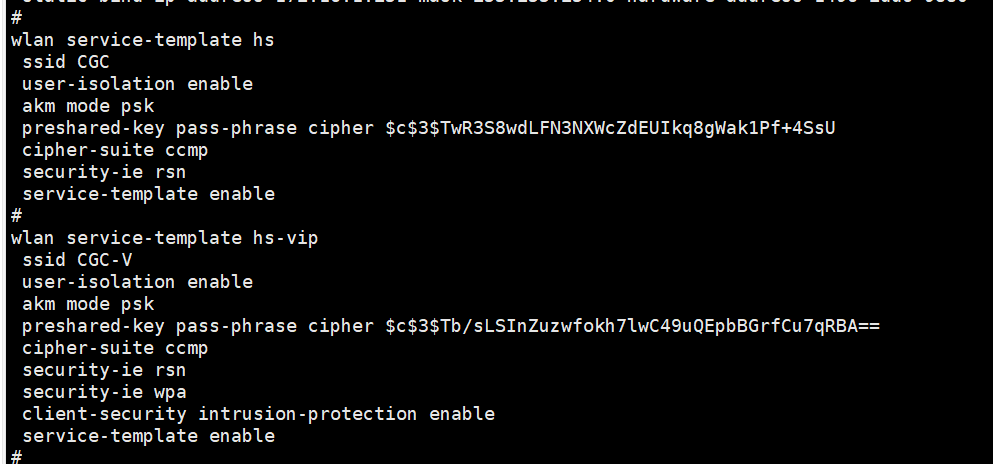Click the "#" separator between the two templates
993x464 pixels.
pyautogui.click(x=16, y=216)
